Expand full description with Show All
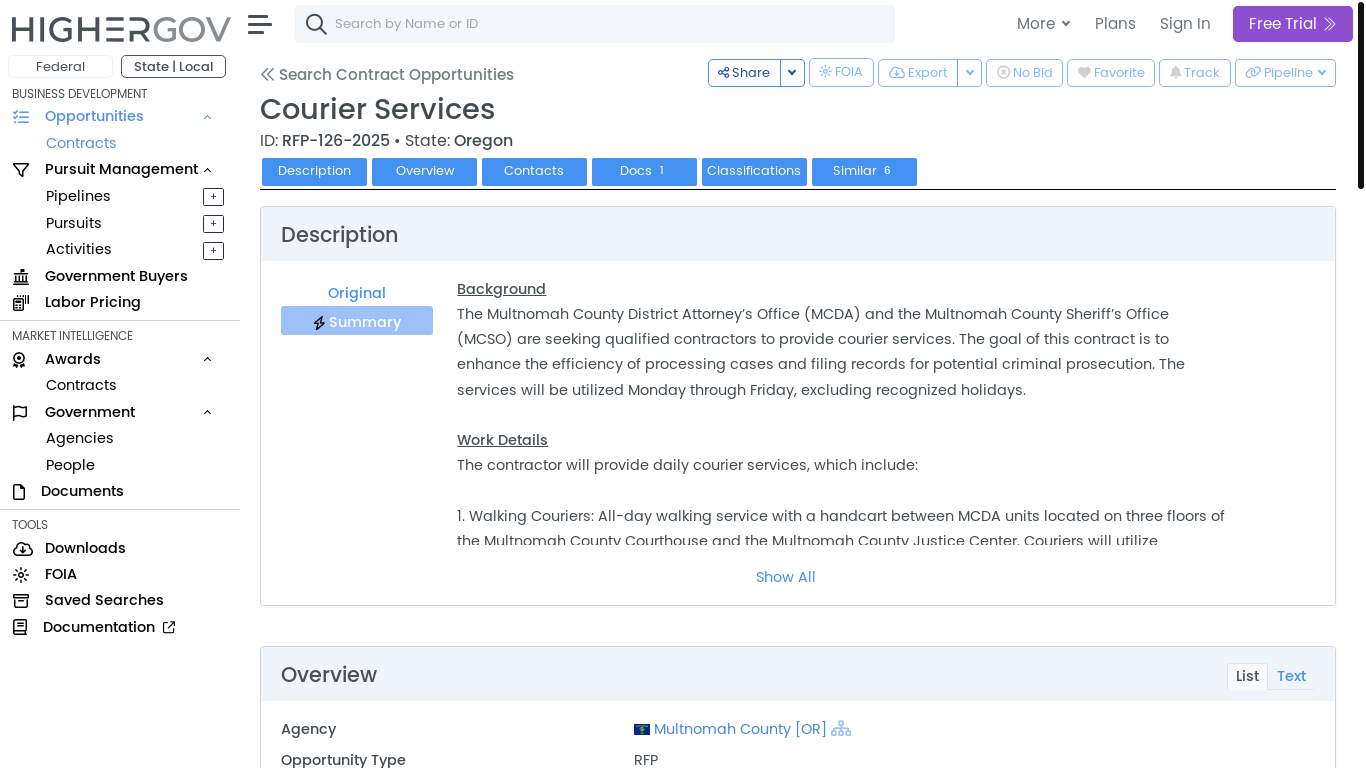Screen dimensions: 1366x768 click(786, 577)
